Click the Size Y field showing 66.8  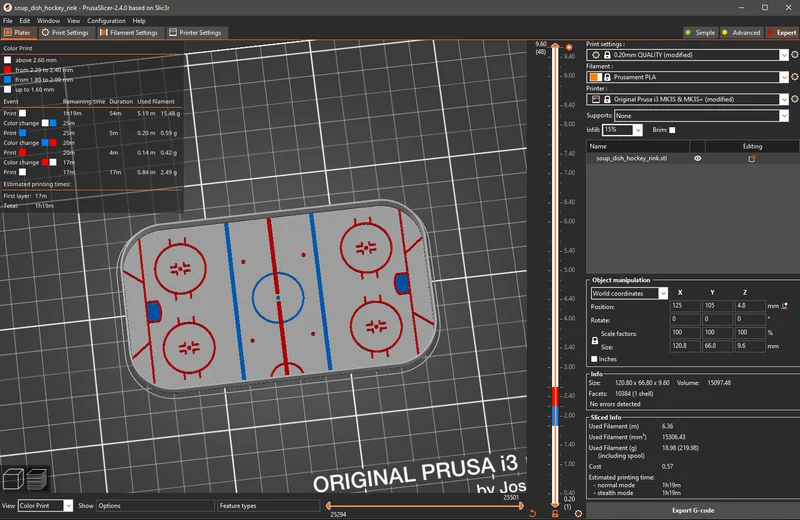pos(717,346)
